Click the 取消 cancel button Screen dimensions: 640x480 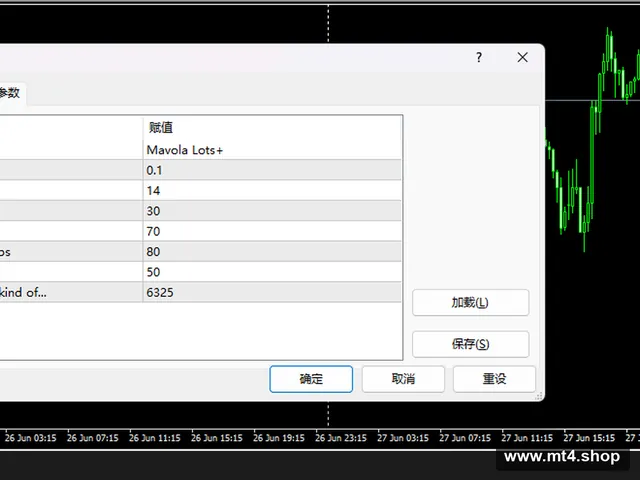(403, 379)
